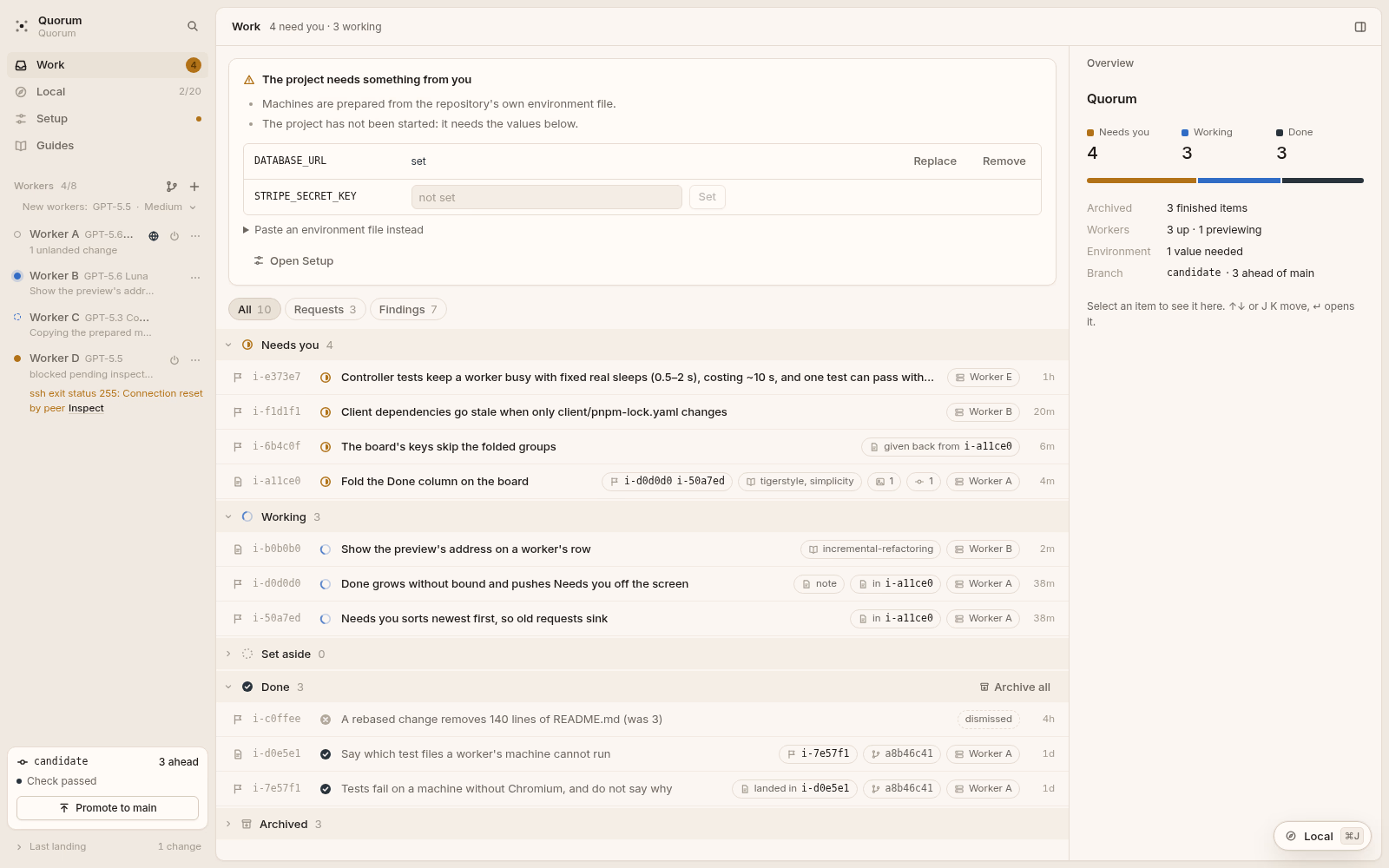Click status icon of i-e373e7 item

(x=326, y=378)
